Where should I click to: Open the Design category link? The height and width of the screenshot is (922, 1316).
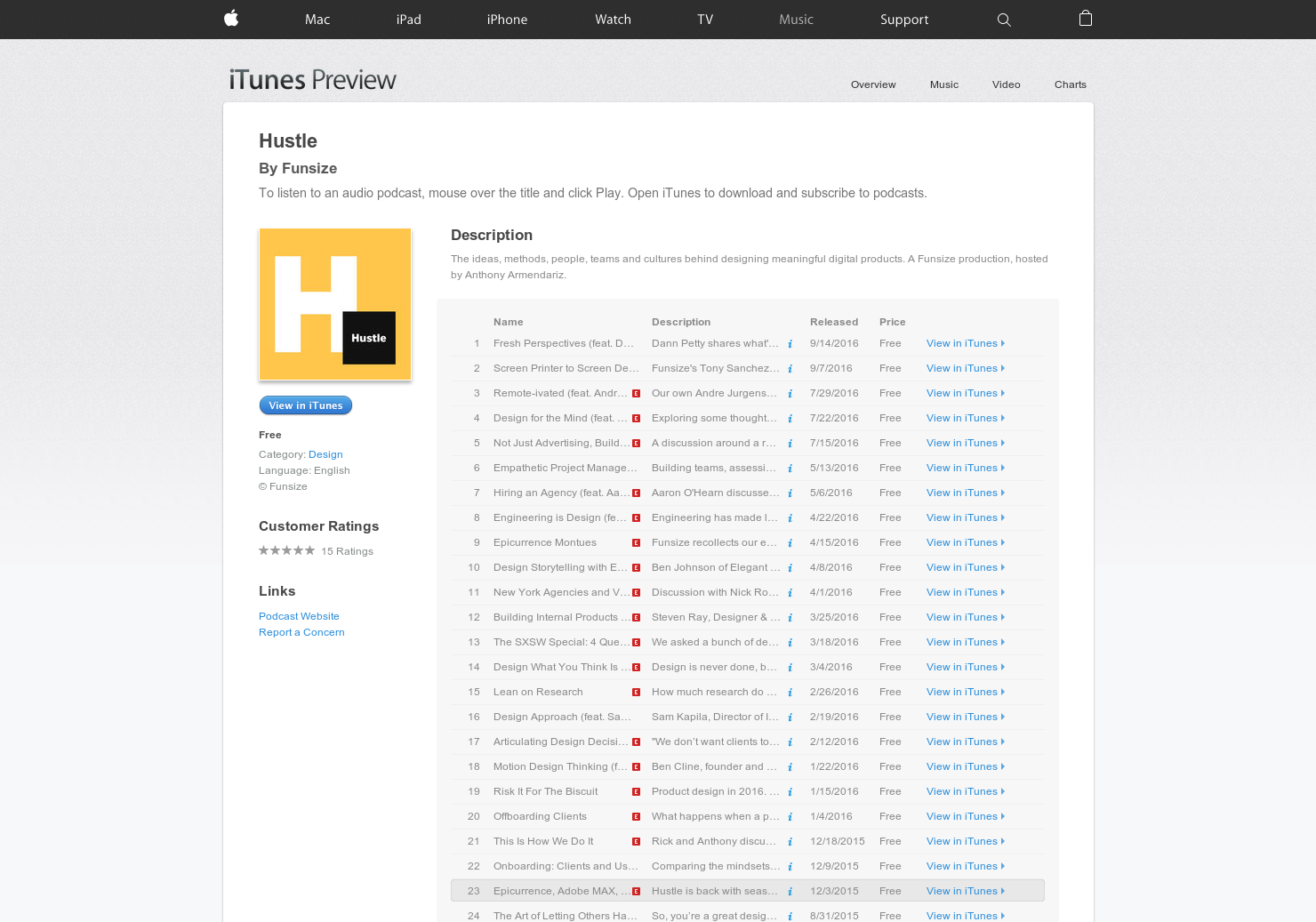tap(325, 454)
